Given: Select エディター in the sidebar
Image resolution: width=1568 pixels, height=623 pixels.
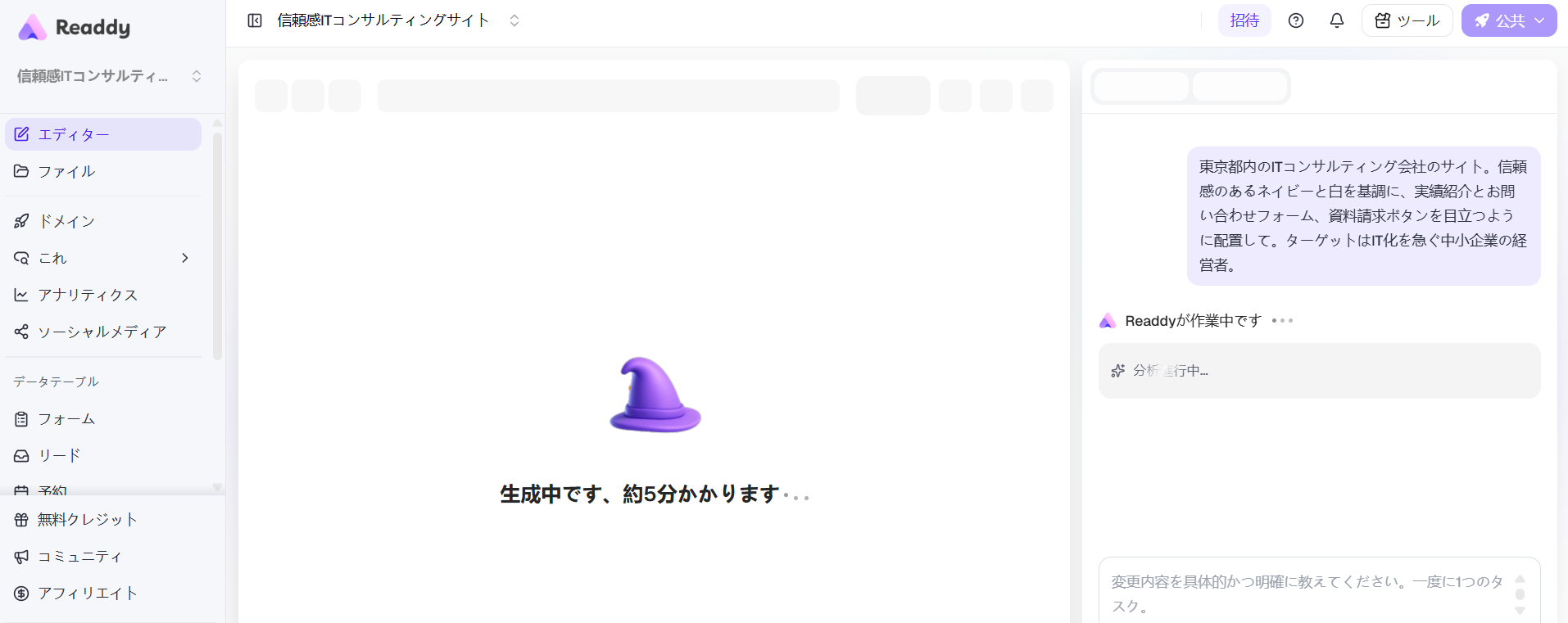Looking at the screenshot, I should click(x=103, y=134).
